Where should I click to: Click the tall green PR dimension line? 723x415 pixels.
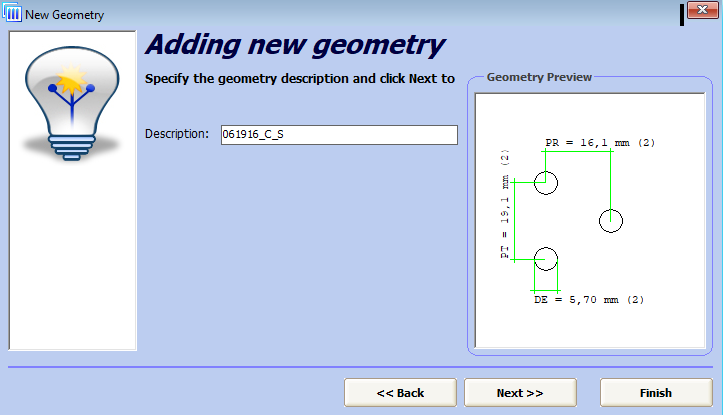(611, 178)
